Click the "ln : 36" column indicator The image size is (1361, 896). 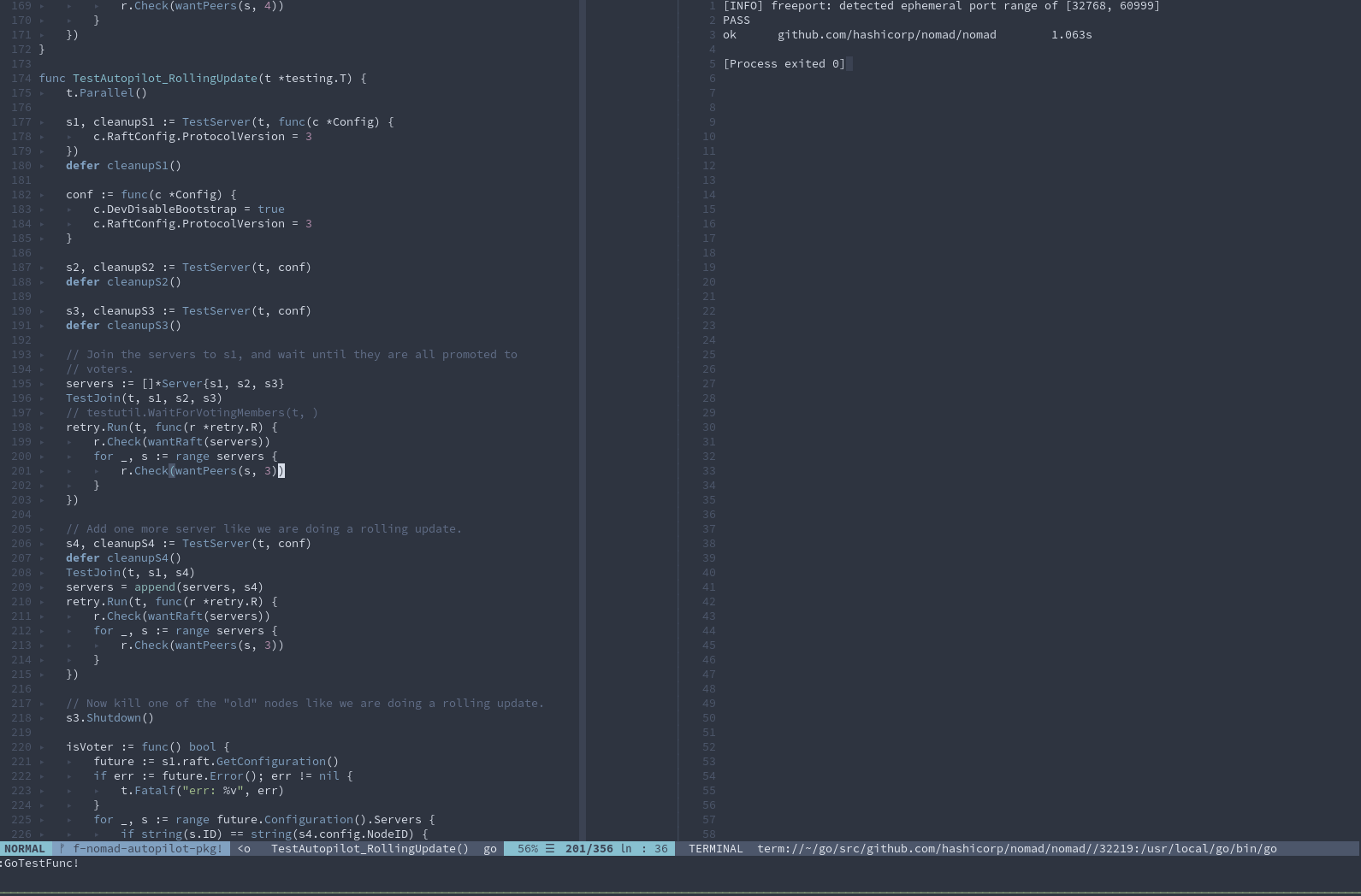(644, 849)
